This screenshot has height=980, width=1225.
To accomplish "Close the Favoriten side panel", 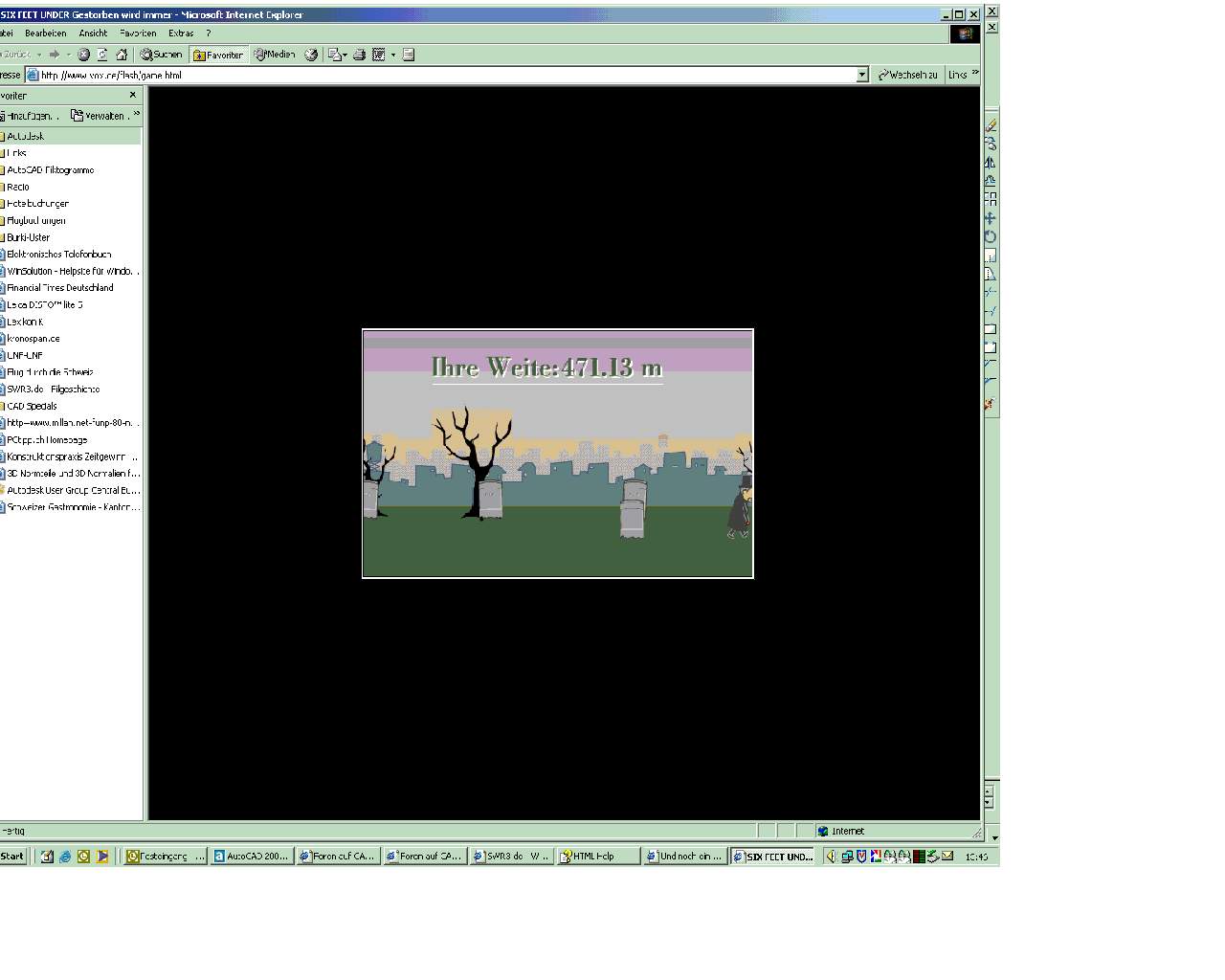I will point(133,95).
